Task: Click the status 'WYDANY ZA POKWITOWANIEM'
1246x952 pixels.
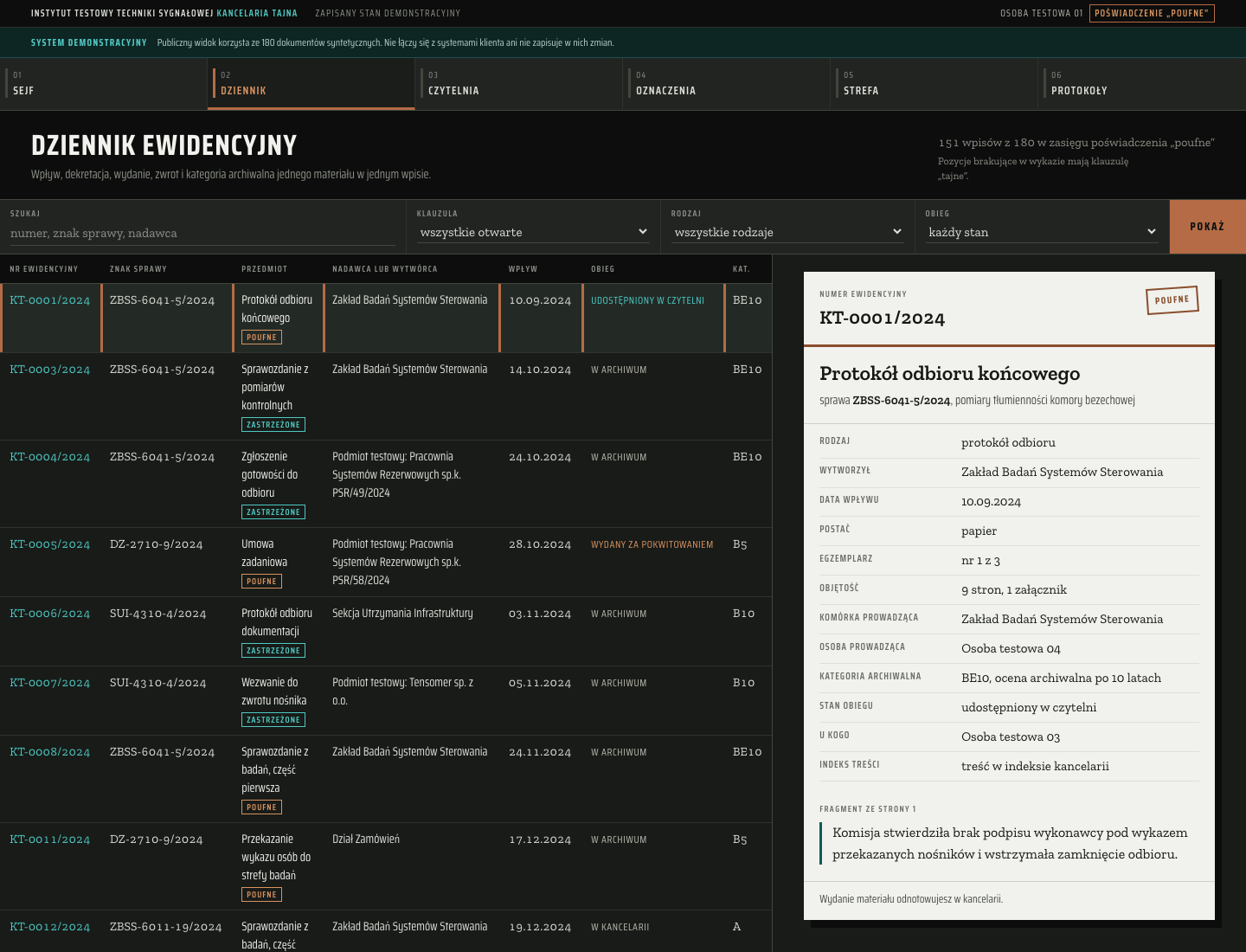Action: click(652, 545)
